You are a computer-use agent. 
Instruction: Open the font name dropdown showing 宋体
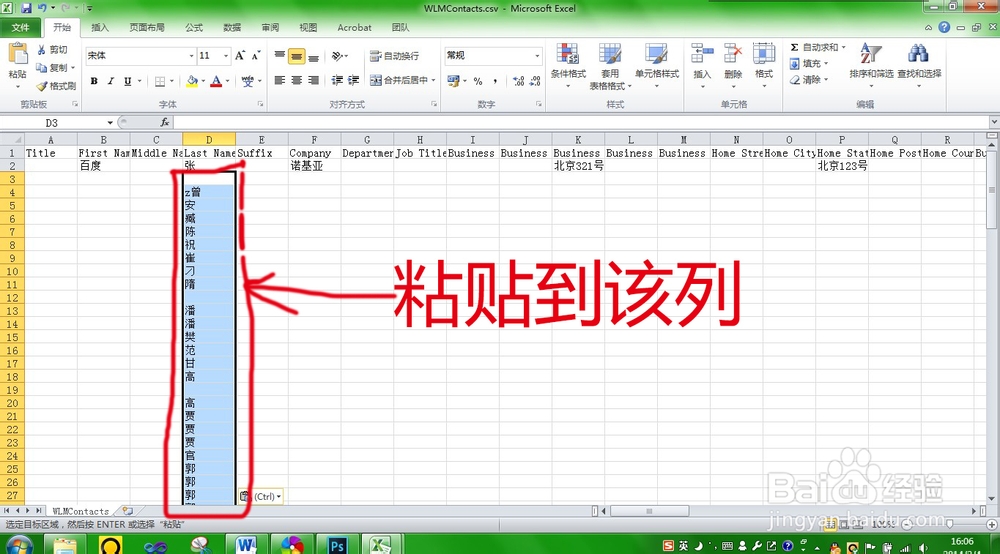191,56
